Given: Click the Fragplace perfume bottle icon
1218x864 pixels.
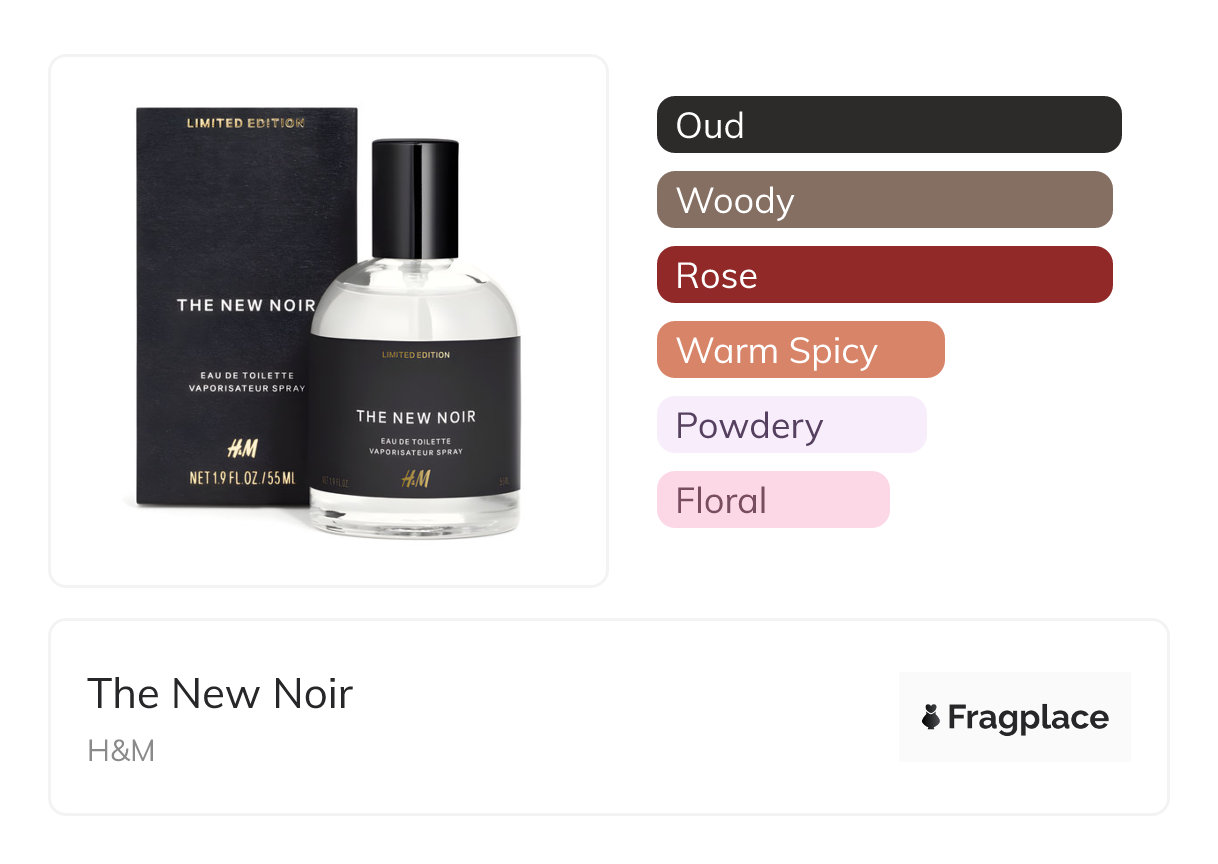Looking at the screenshot, I should point(931,717).
